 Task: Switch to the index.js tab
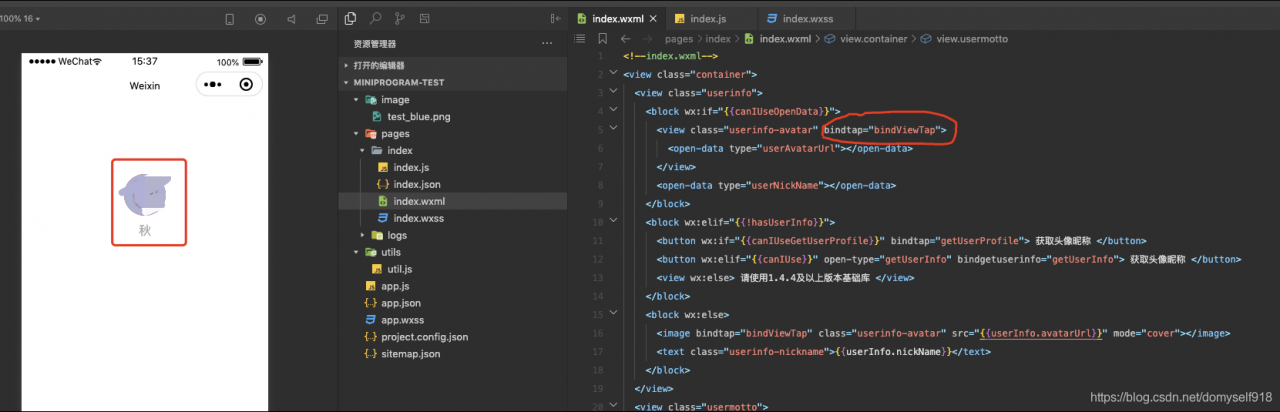[707, 19]
